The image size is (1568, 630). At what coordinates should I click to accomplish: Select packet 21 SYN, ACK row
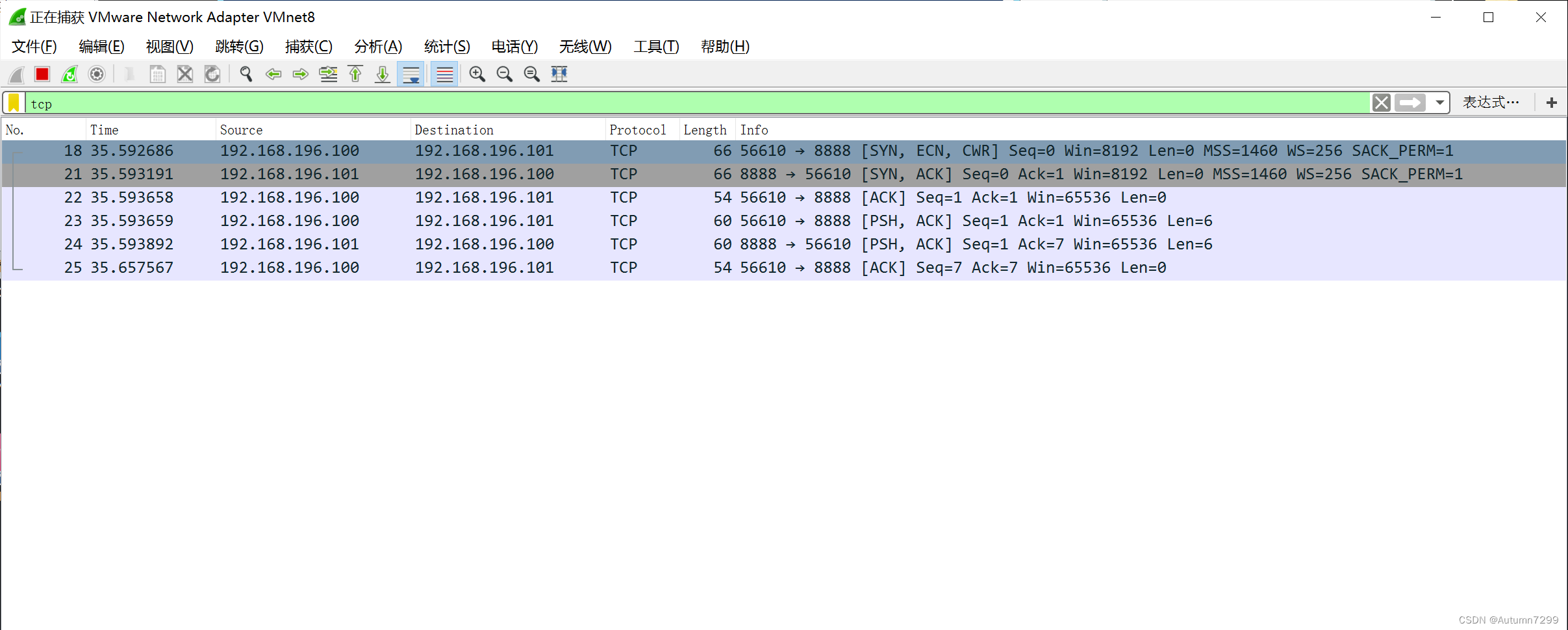click(x=783, y=174)
